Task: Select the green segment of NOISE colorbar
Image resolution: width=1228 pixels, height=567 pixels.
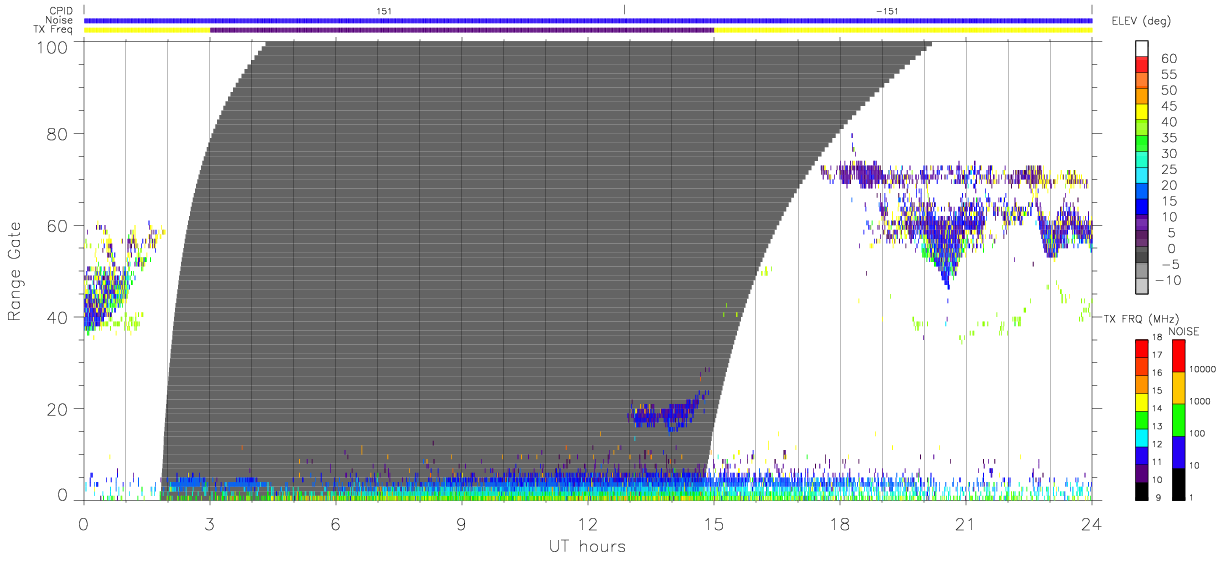Action: click(x=1179, y=420)
